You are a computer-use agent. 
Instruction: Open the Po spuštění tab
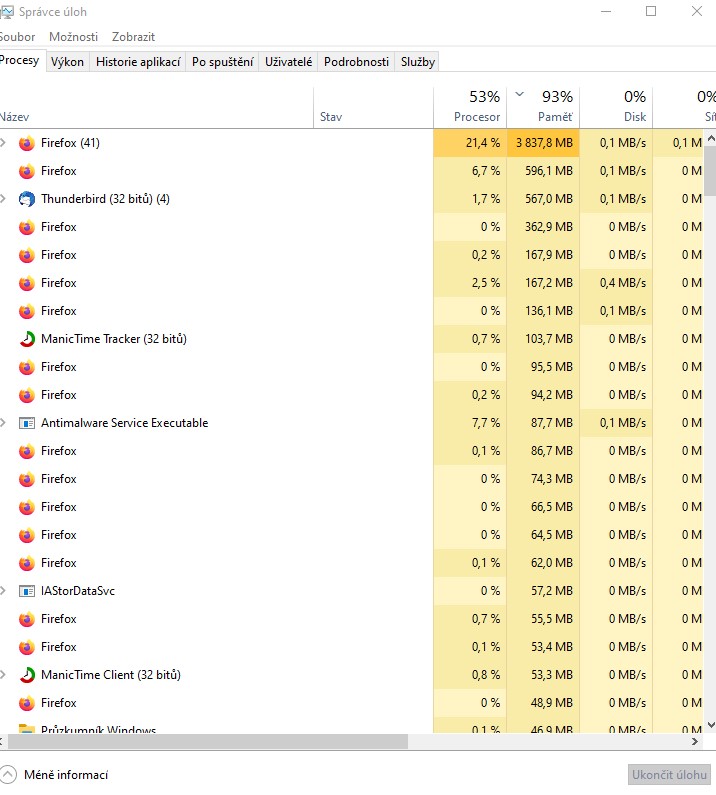223,62
